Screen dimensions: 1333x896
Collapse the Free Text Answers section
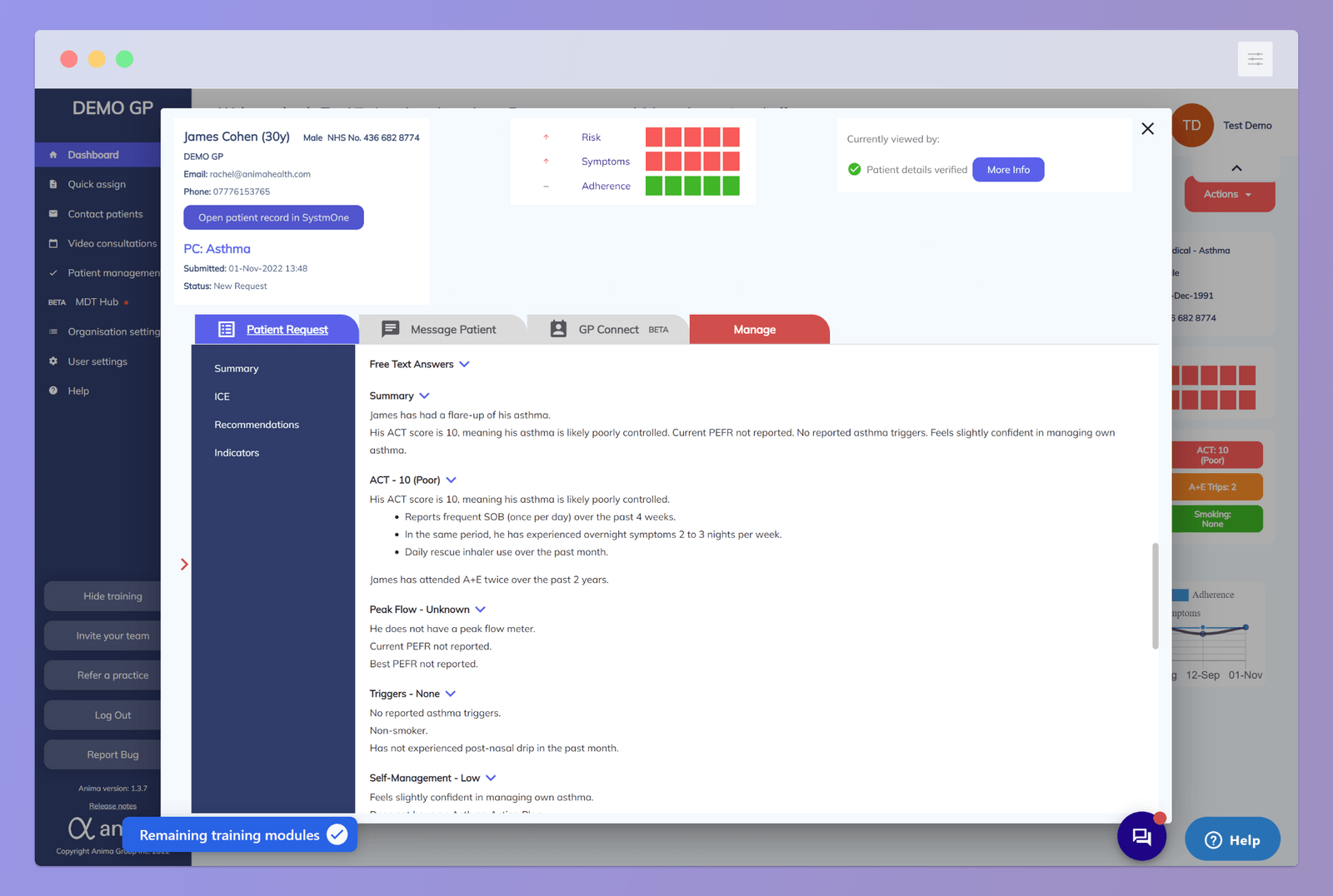point(465,364)
